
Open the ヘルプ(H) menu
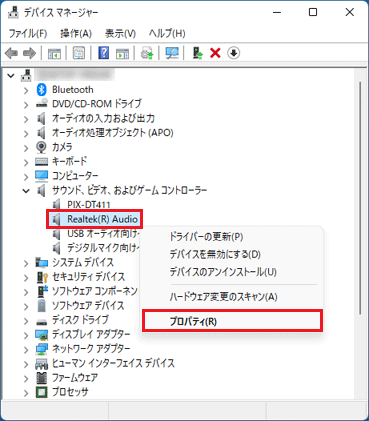pyautogui.click(x=167, y=33)
